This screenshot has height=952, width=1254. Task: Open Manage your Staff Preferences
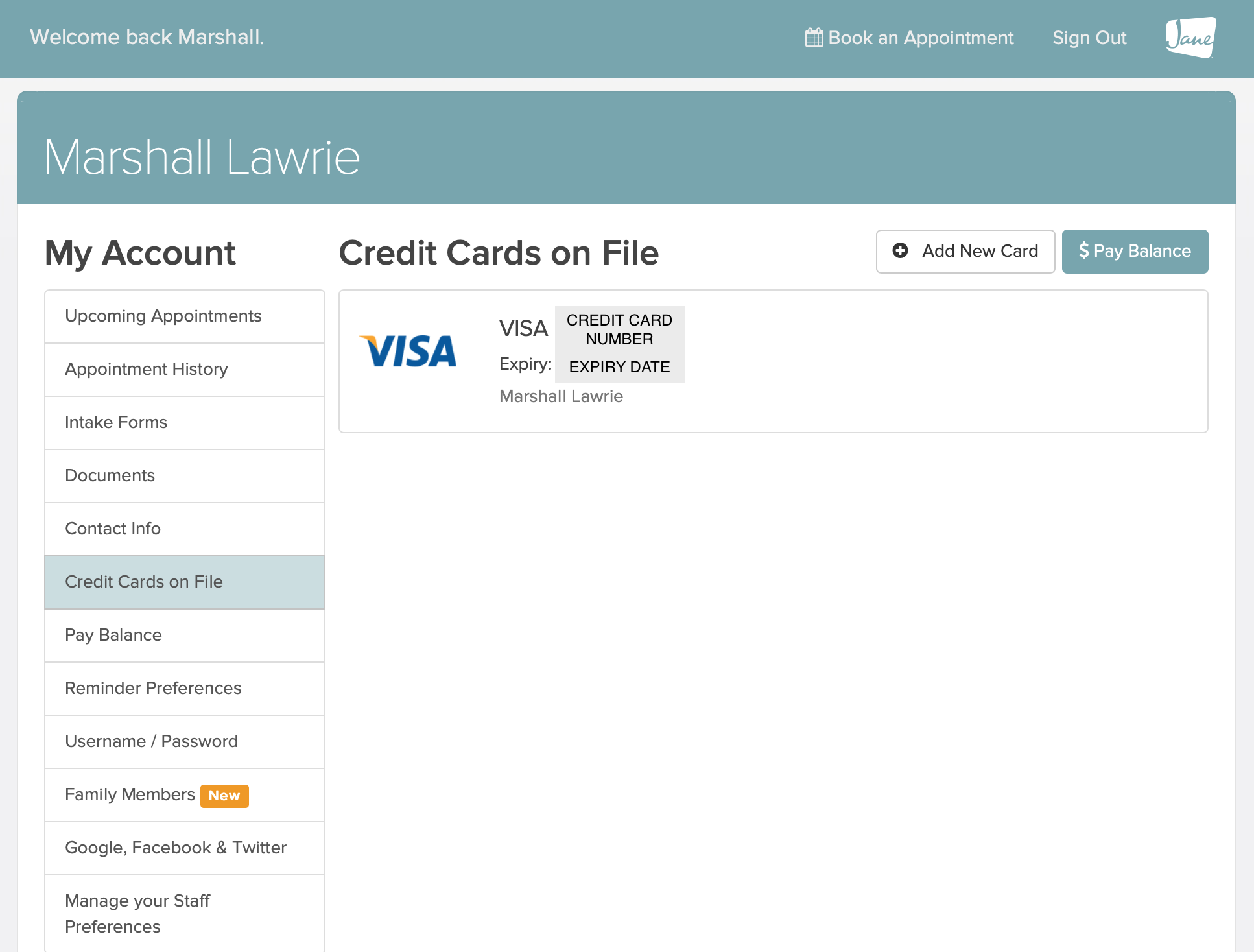click(137, 913)
